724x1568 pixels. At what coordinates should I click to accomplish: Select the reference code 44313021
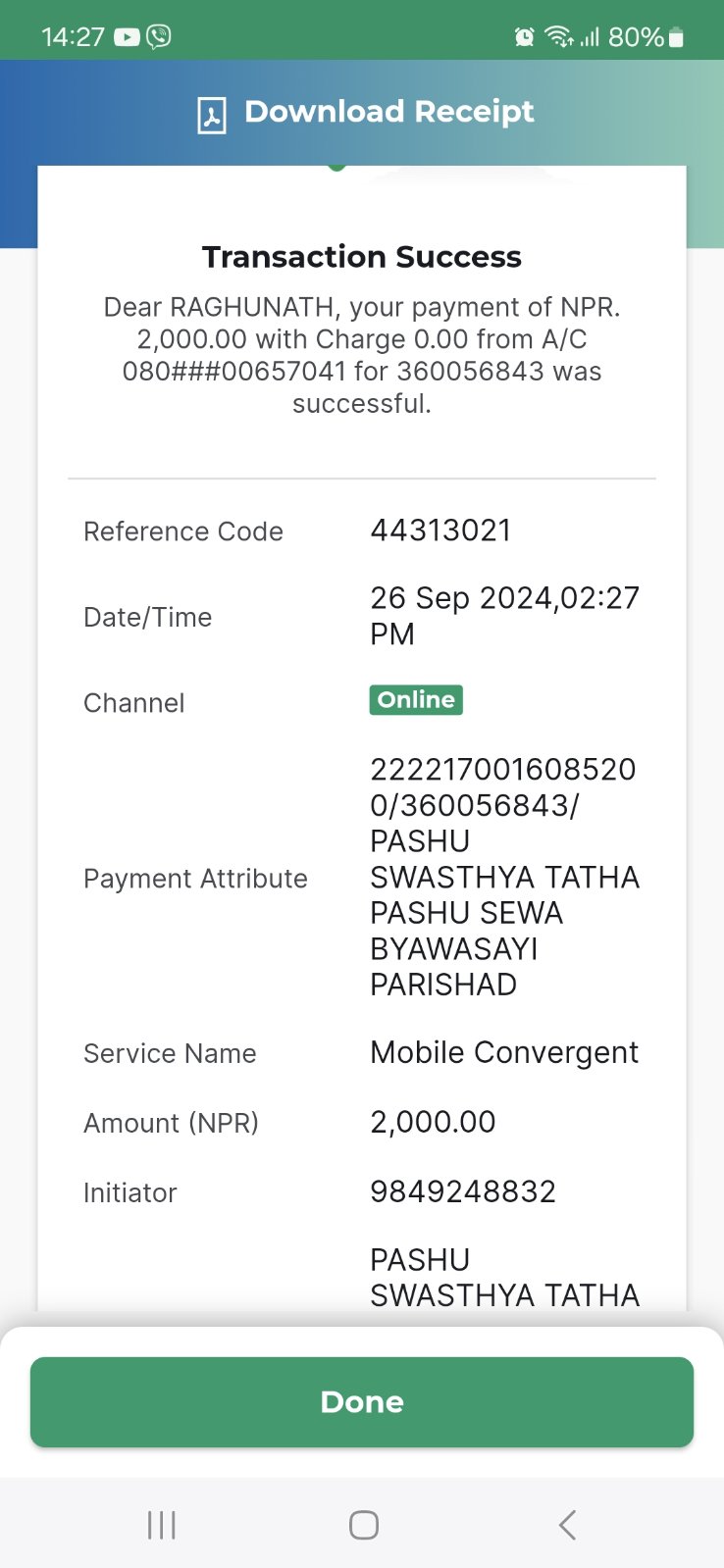440,531
